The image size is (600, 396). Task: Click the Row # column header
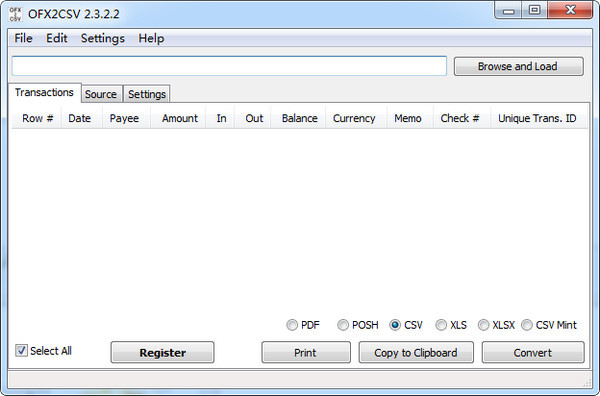click(x=38, y=118)
